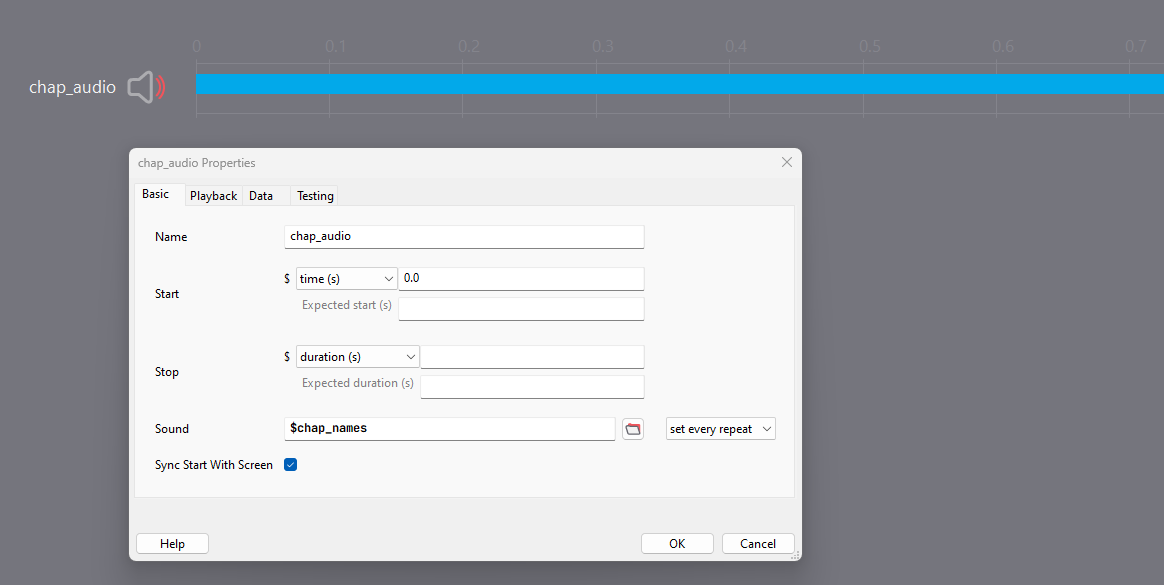
Task: Click the blue chap_audio timeline bar
Action: [x=679, y=84]
